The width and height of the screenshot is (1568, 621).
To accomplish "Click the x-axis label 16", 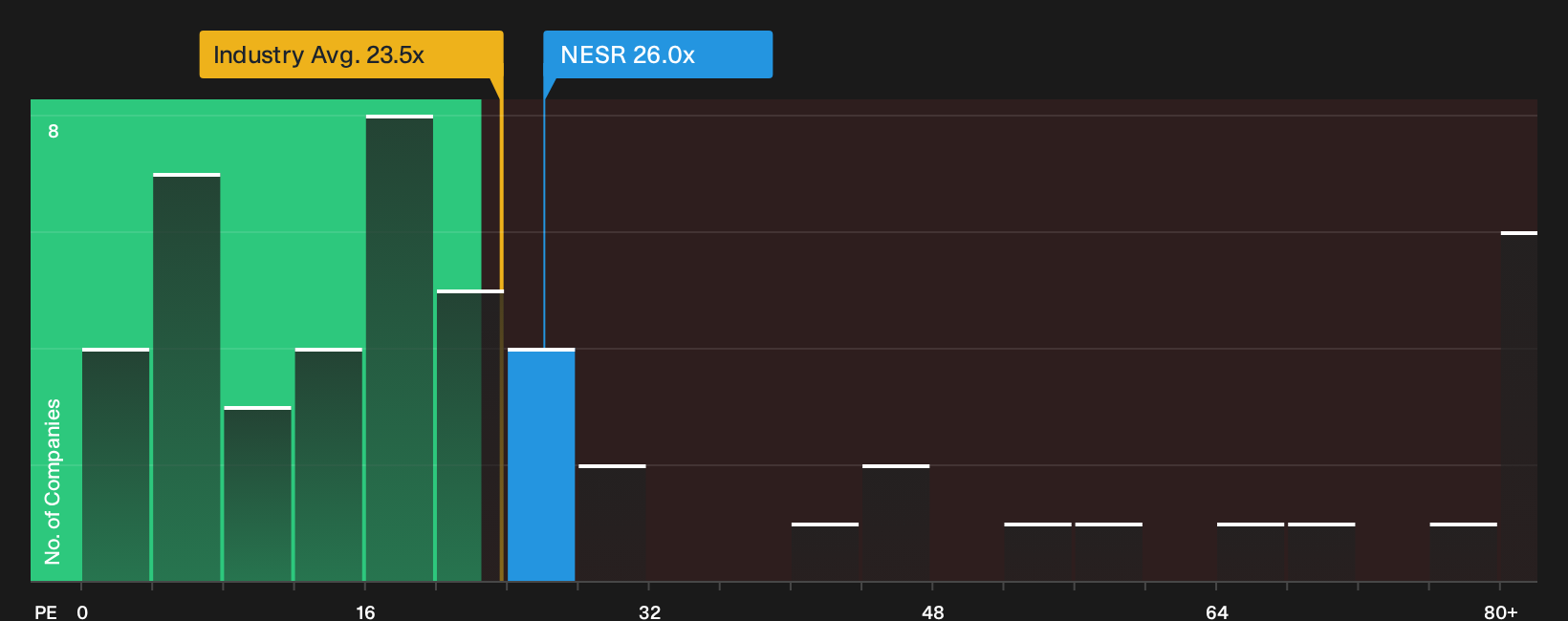I will (x=365, y=611).
